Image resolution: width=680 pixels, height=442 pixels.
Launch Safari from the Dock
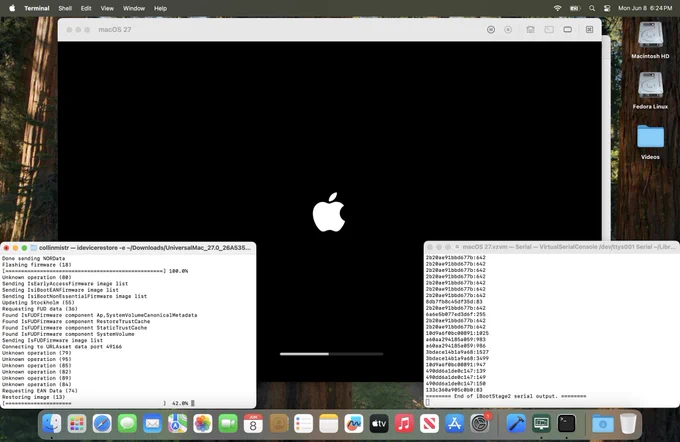click(102, 423)
